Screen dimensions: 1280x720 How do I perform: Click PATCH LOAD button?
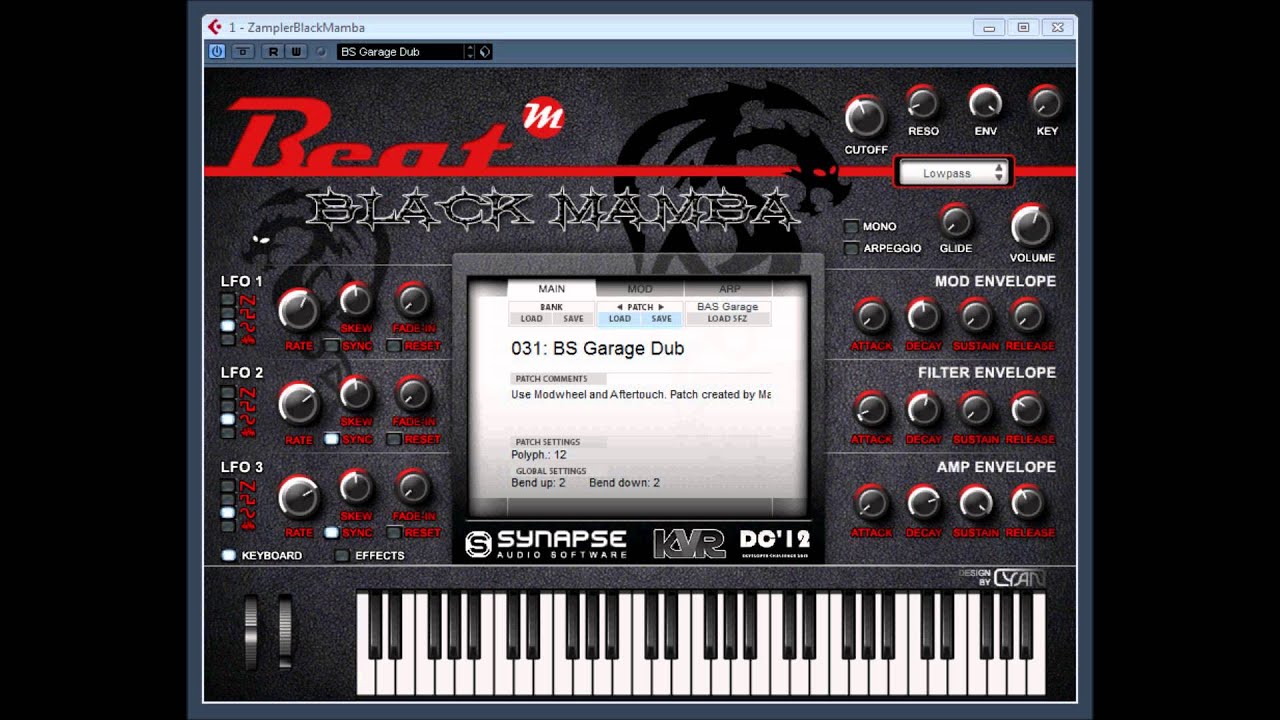[x=620, y=319]
